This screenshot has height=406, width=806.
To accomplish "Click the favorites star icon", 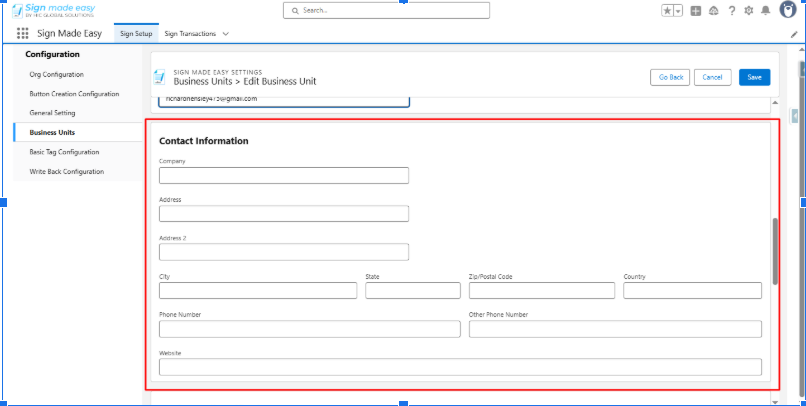I will point(667,11).
